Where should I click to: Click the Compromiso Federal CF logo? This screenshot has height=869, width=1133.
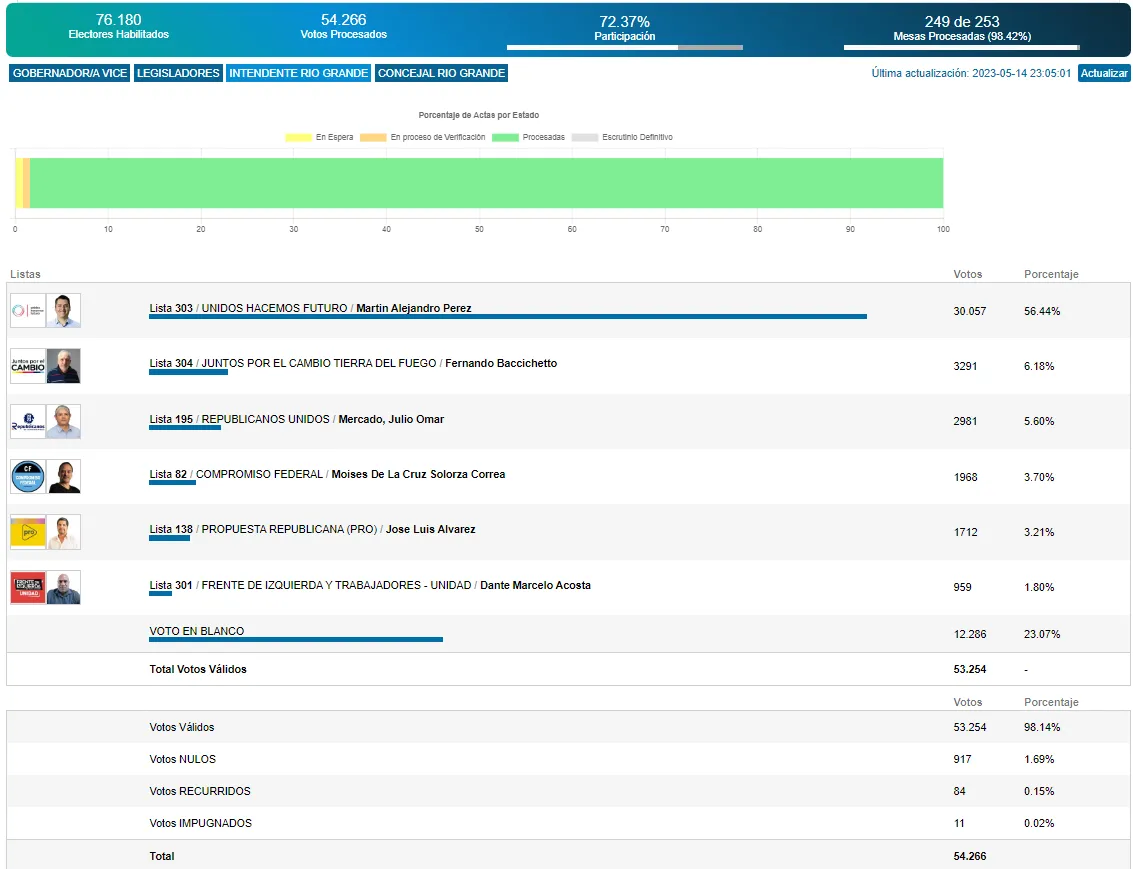pyautogui.click(x=28, y=477)
